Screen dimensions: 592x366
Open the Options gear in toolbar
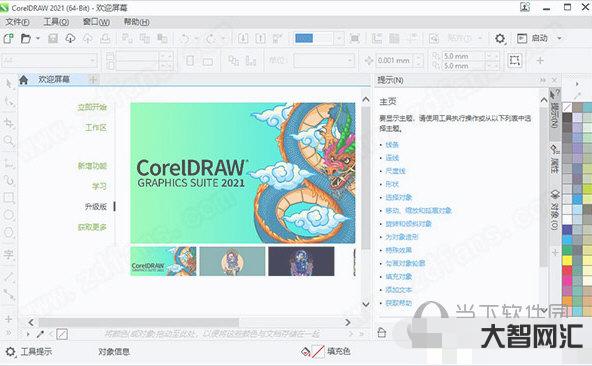(500, 38)
